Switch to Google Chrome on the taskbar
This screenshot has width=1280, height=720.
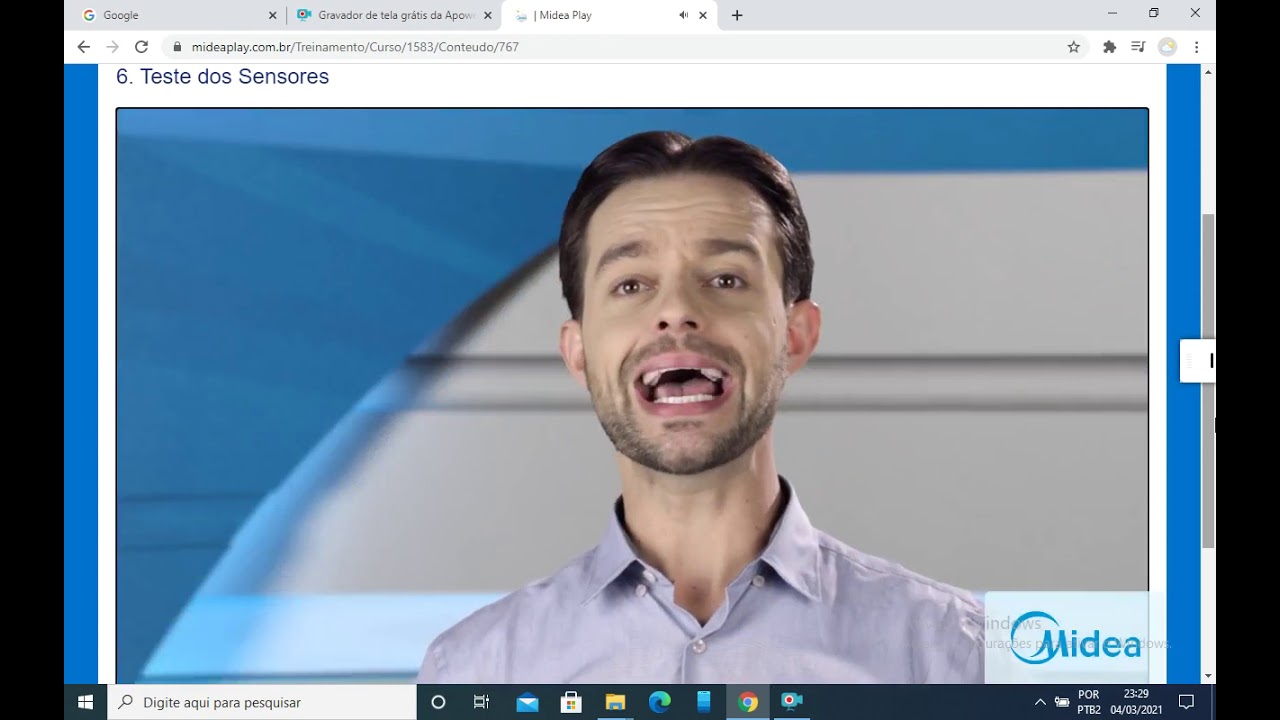click(748, 702)
